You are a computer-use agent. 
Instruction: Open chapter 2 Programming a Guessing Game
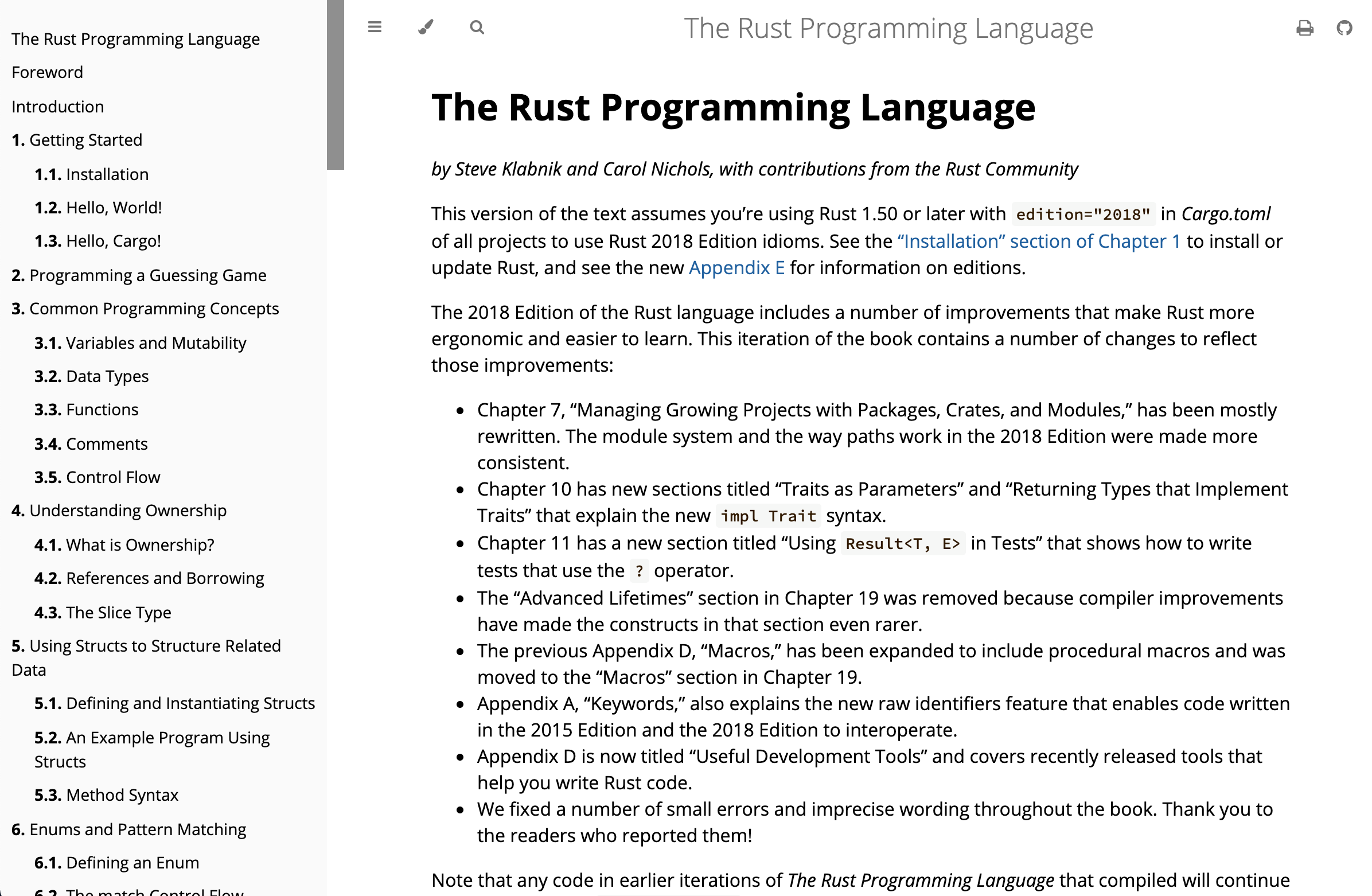pos(139,275)
